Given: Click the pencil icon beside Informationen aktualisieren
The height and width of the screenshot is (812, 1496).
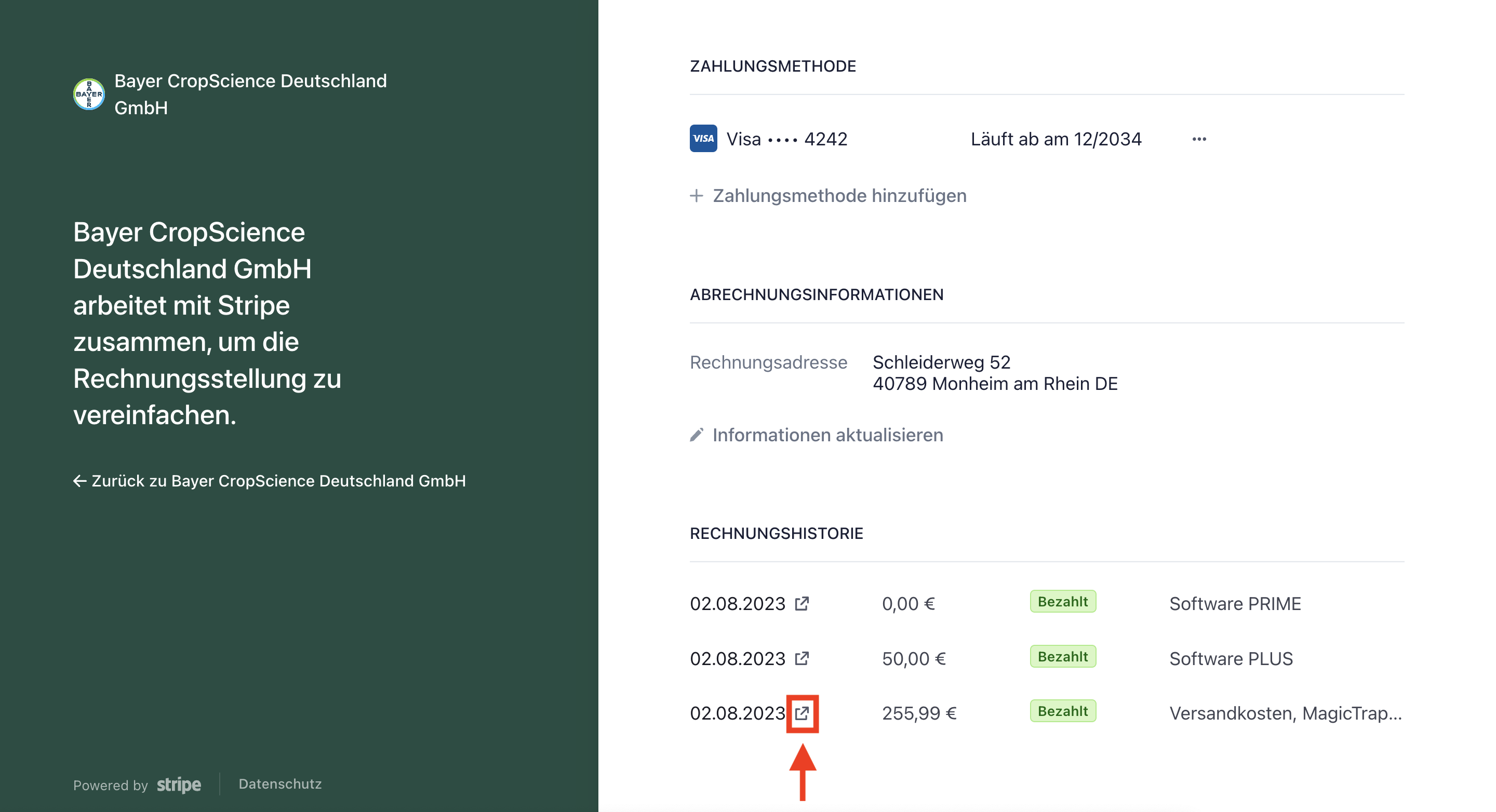Looking at the screenshot, I should [696, 435].
